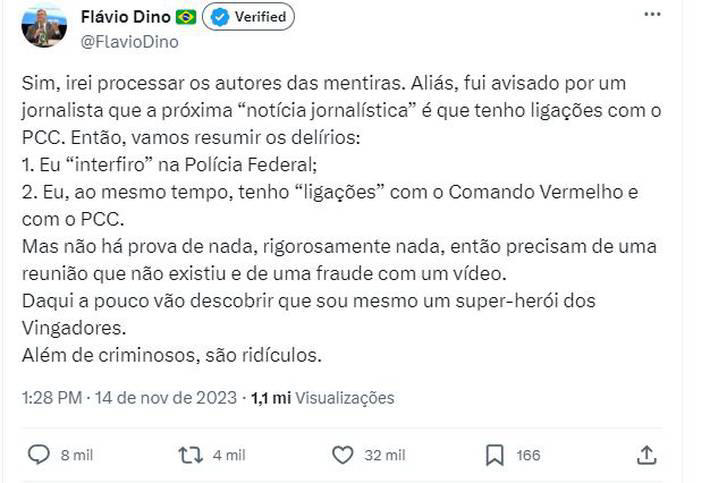Click the "4 mil" reposts count
The width and height of the screenshot is (710, 483).
[x=229, y=455]
